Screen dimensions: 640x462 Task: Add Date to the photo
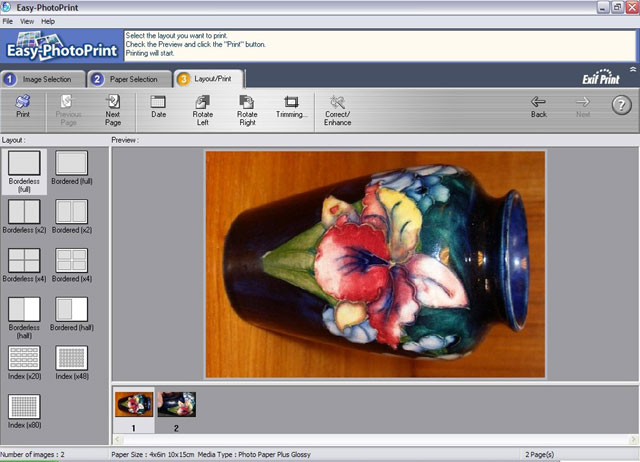tap(158, 106)
